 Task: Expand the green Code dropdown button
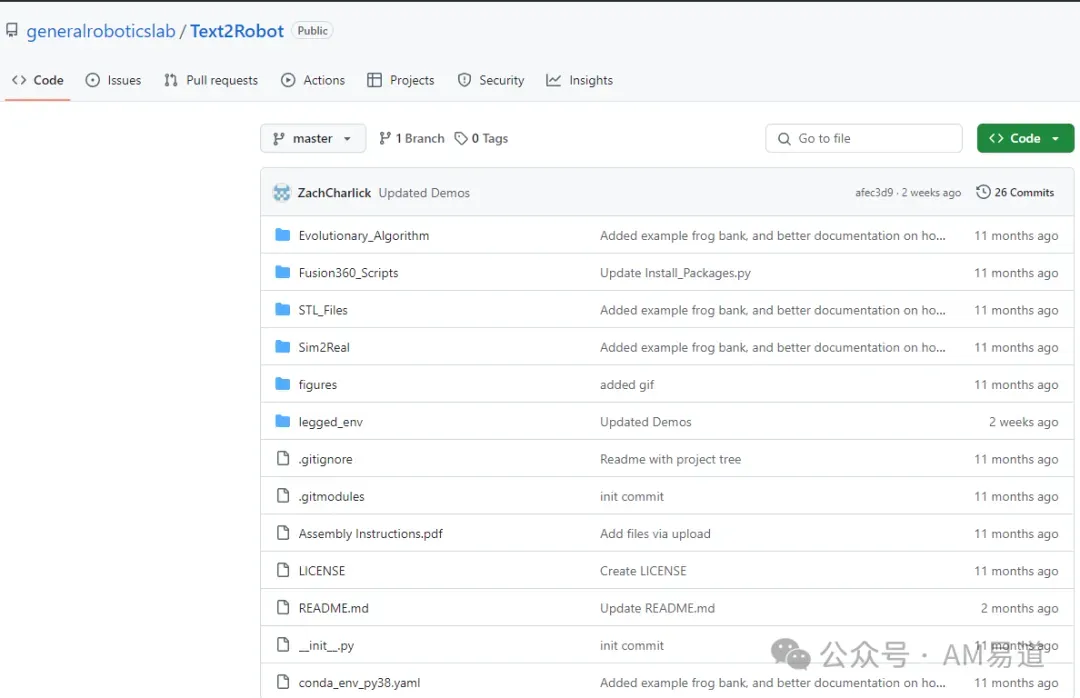coord(1025,138)
